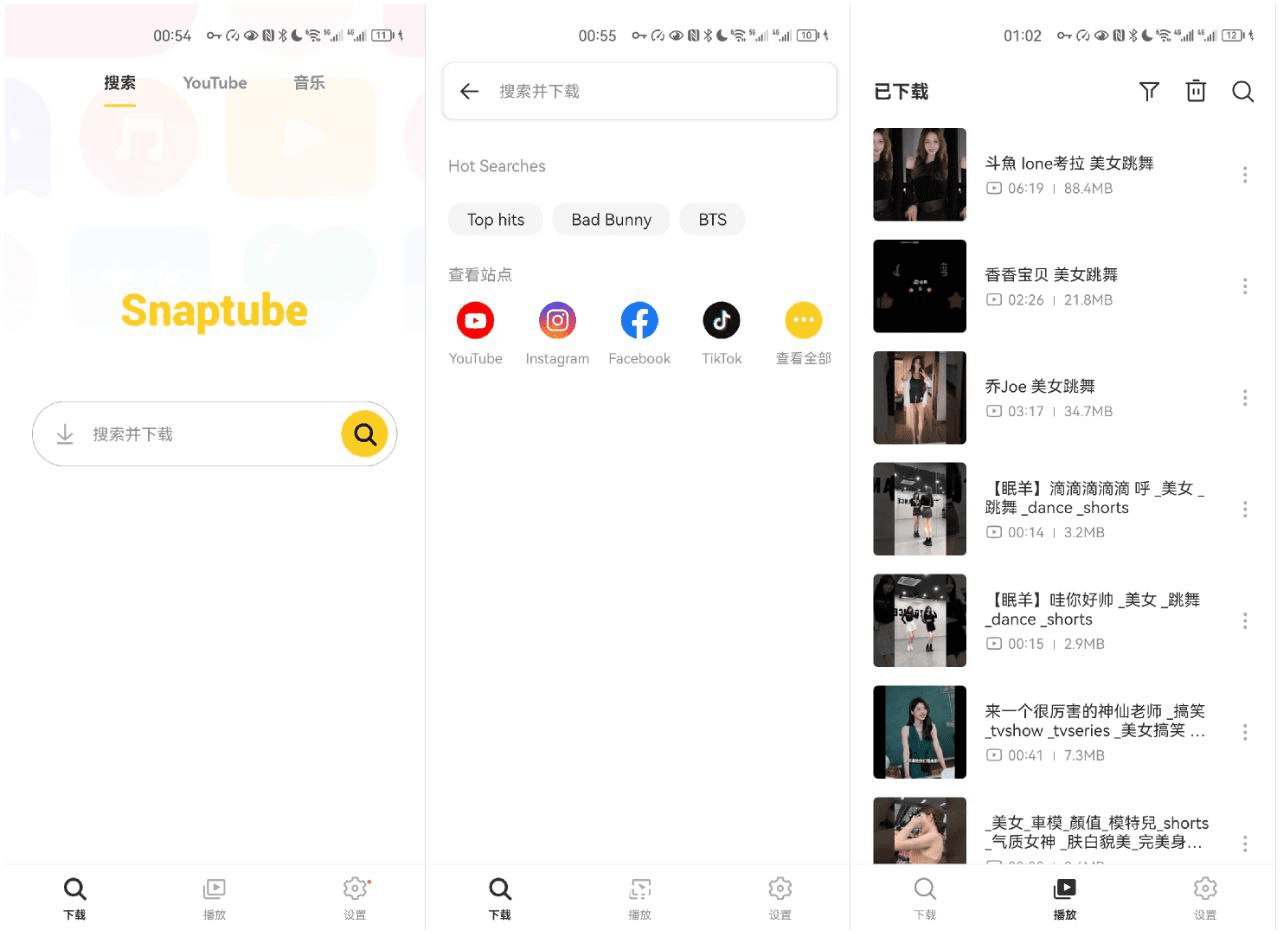Select the Bad Bunny hot search chip

click(x=611, y=220)
